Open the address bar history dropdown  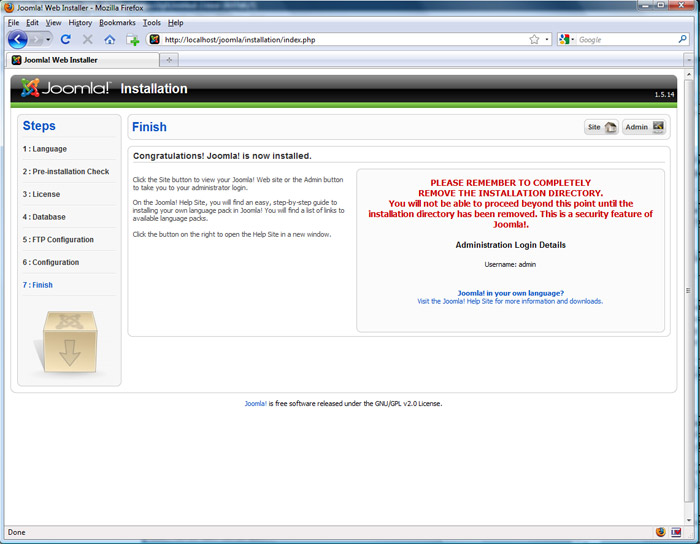coord(547,40)
